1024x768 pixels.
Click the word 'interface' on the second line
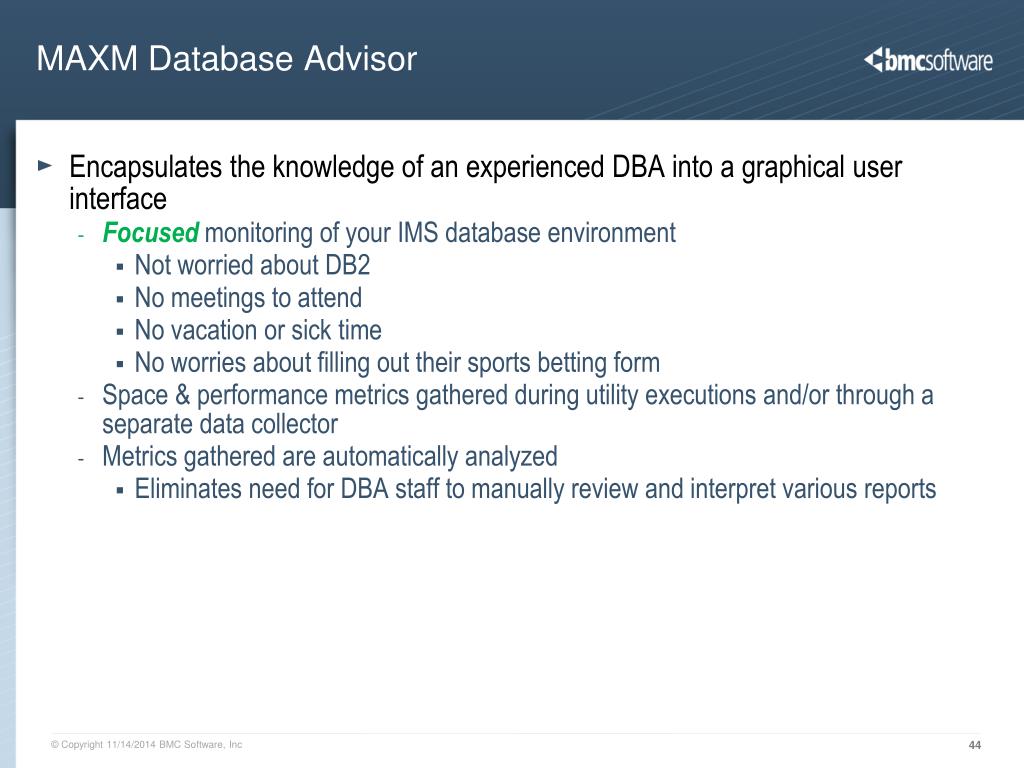[118, 199]
